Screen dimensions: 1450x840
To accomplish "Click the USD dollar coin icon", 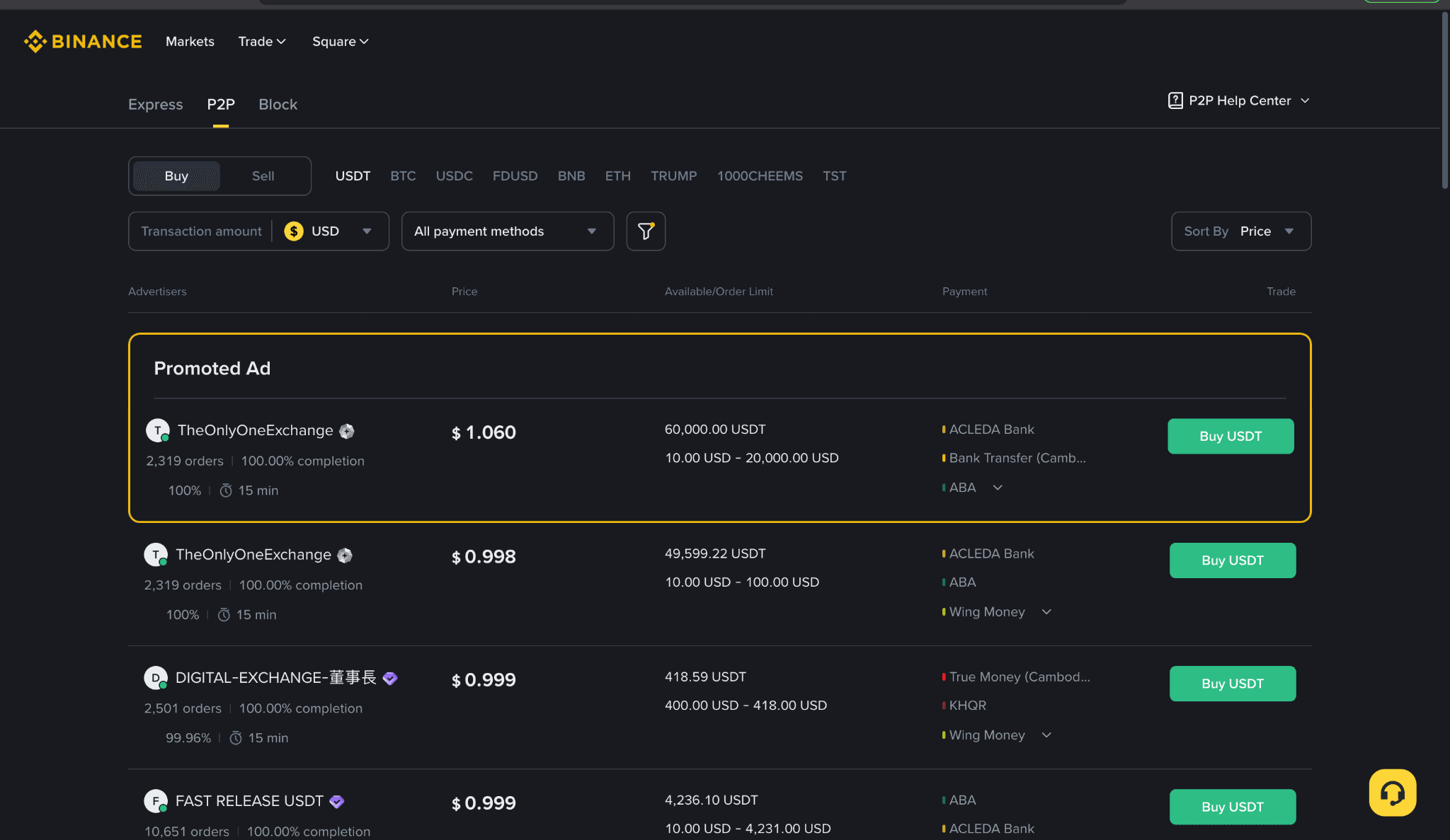I will pyautogui.click(x=294, y=231).
